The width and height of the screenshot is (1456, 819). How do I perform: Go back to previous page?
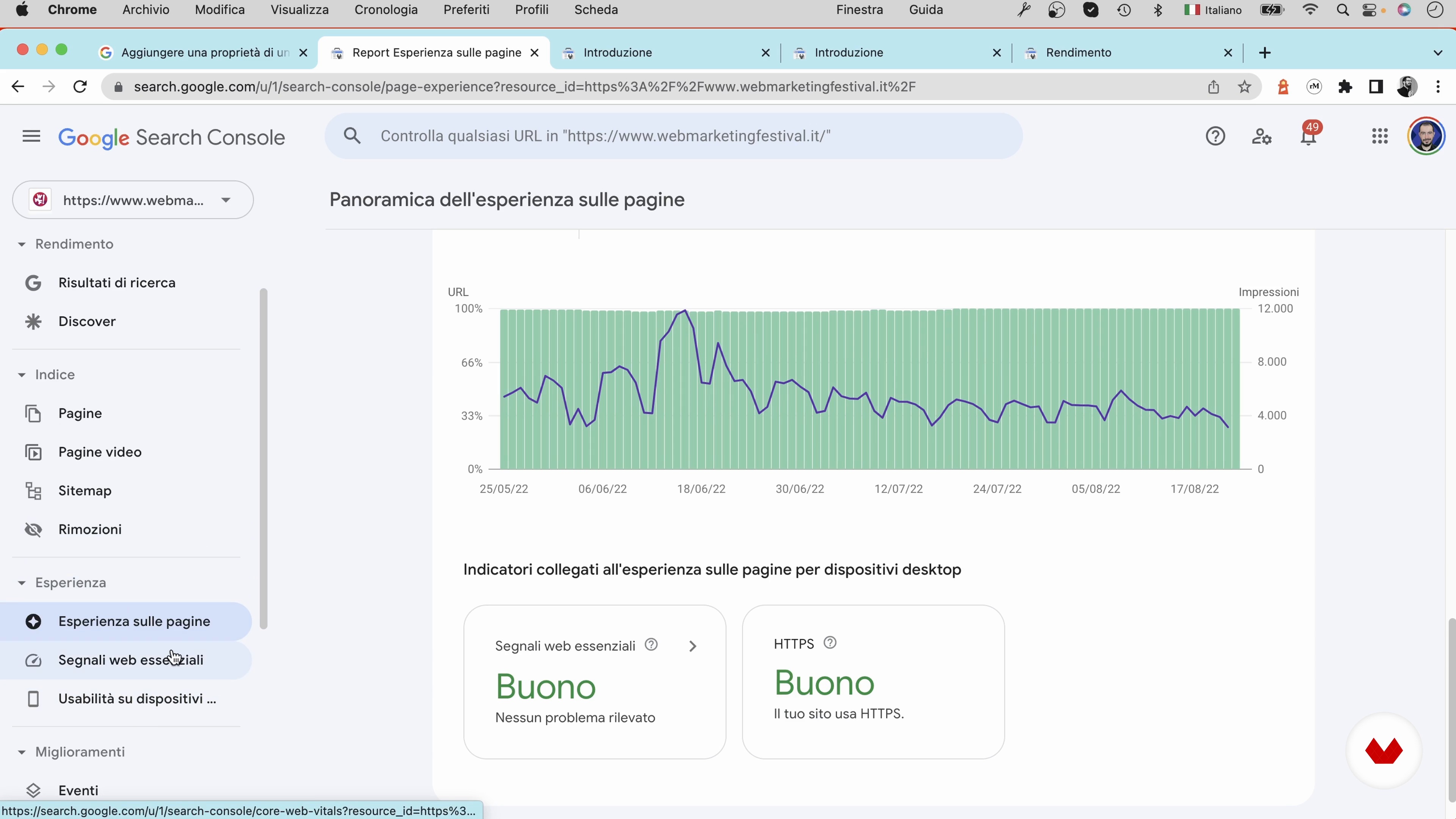pyautogui.click(x=18, y=86)
